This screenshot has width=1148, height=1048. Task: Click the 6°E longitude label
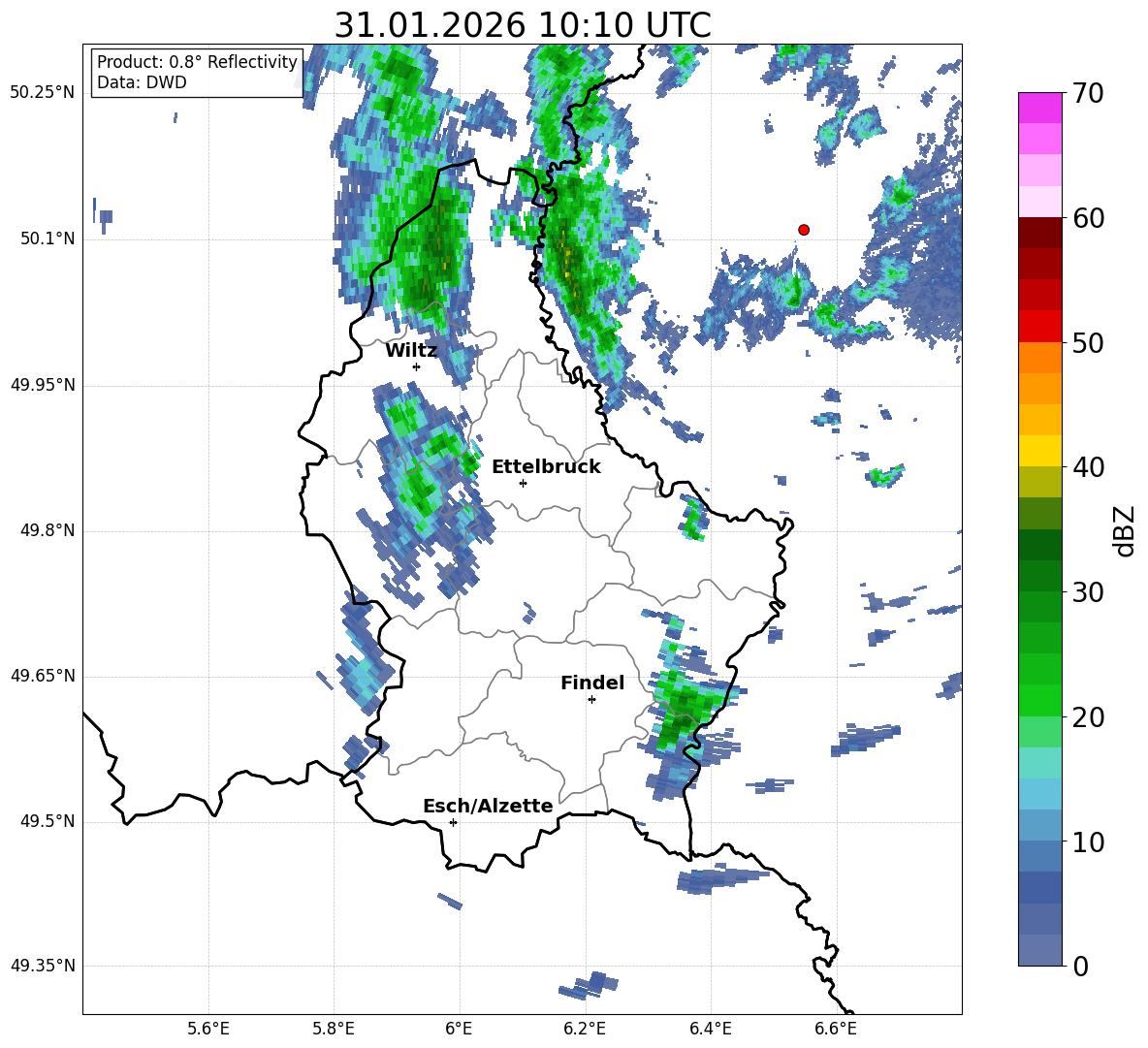[459, 1029]
